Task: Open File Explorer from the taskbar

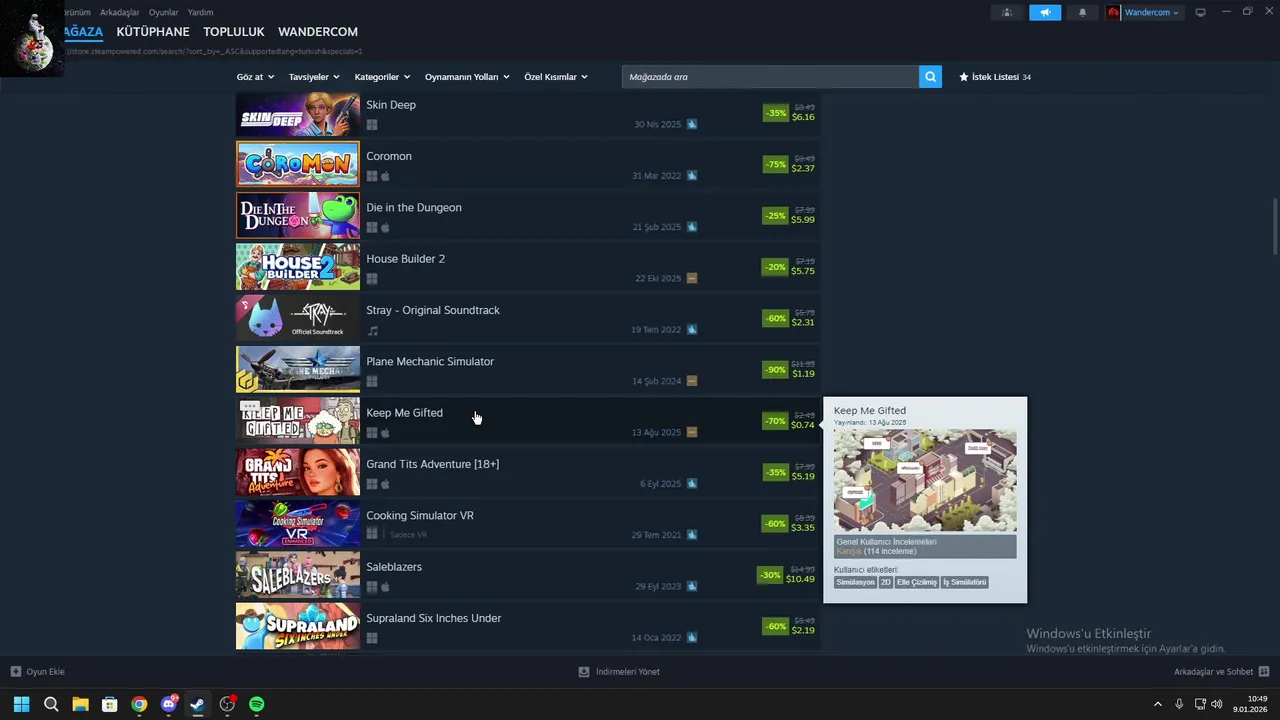Action: pyautogui.click(x=80, y=704)
